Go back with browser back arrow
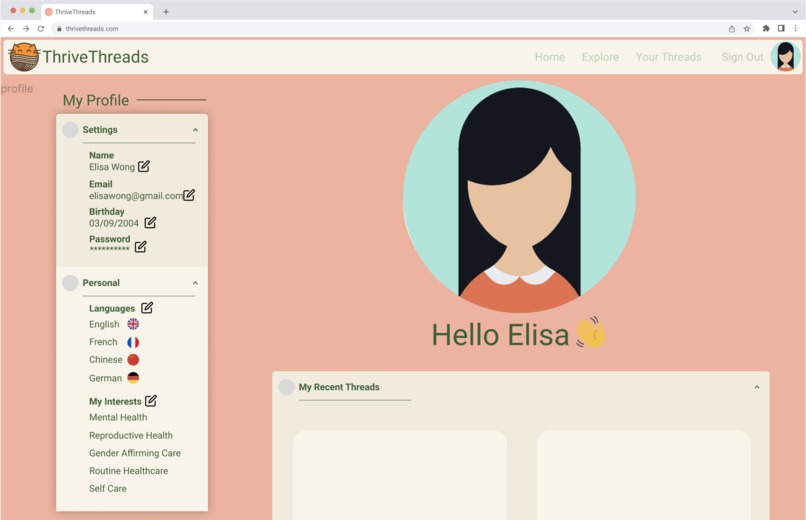 (x=11, y=29)
